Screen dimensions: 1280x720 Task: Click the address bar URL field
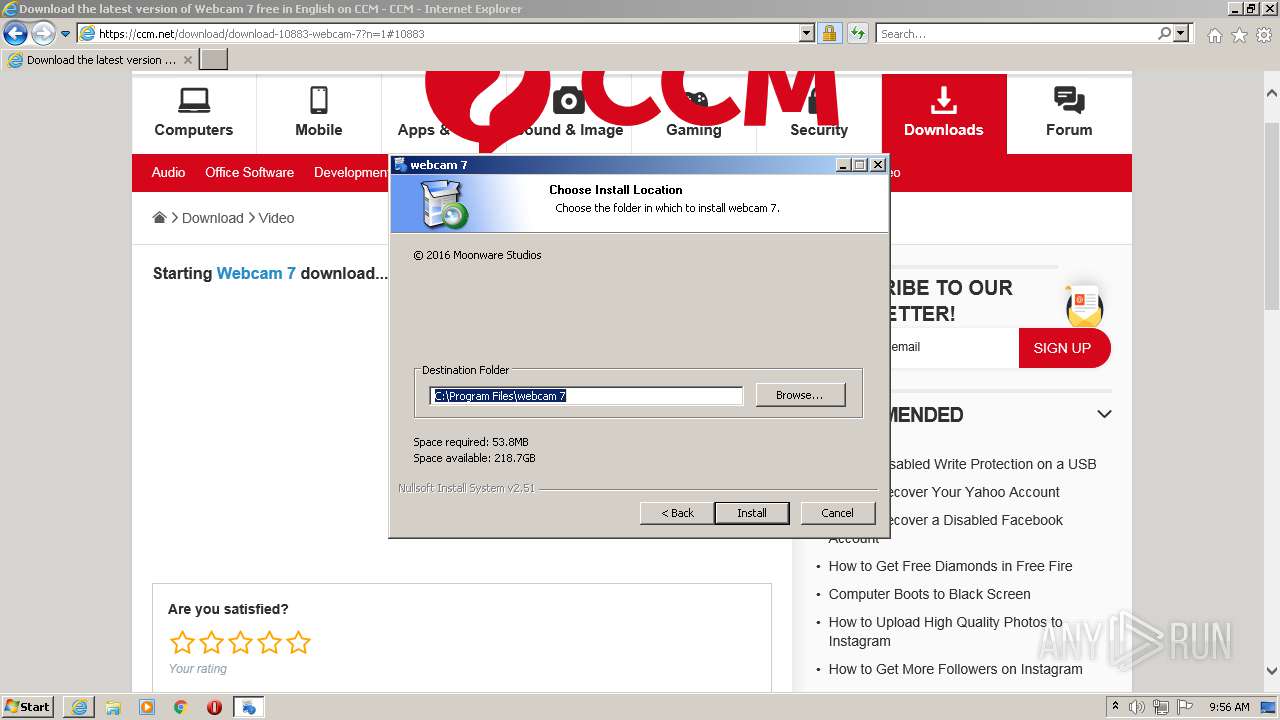coord(438,34)
